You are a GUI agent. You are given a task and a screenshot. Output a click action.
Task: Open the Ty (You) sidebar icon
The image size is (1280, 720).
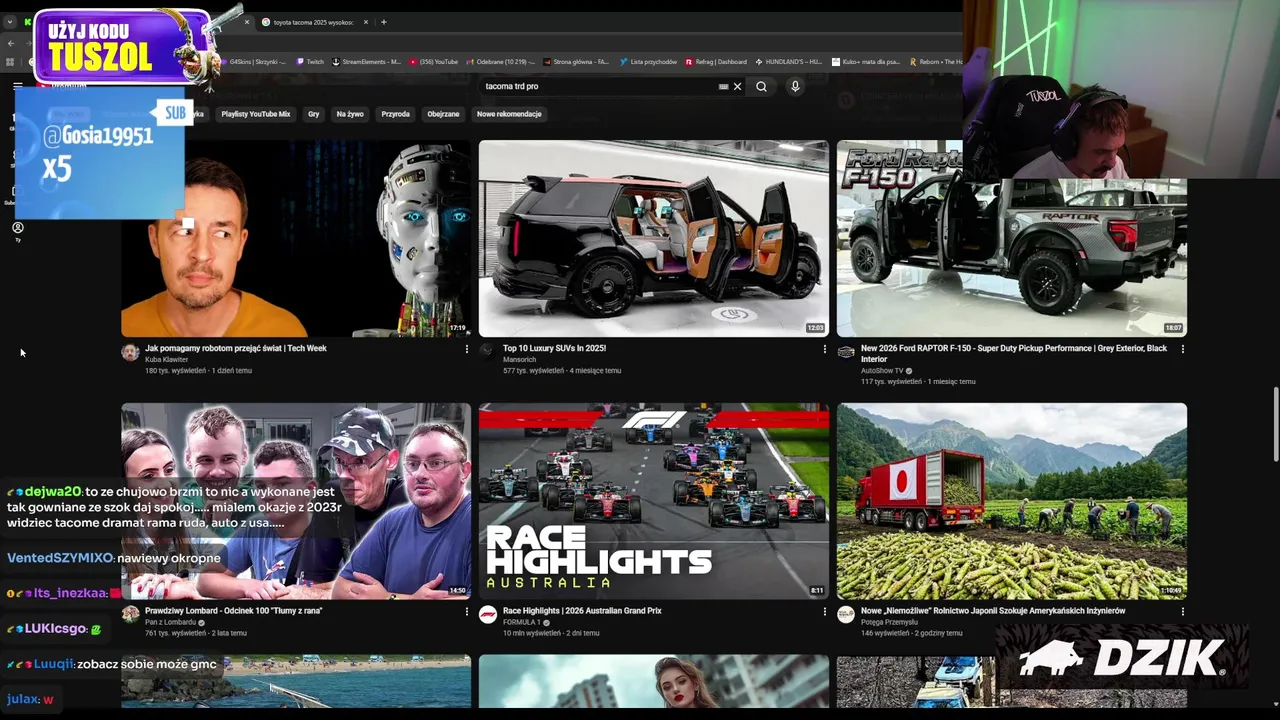pyautogui.click(x=17, y=231)
